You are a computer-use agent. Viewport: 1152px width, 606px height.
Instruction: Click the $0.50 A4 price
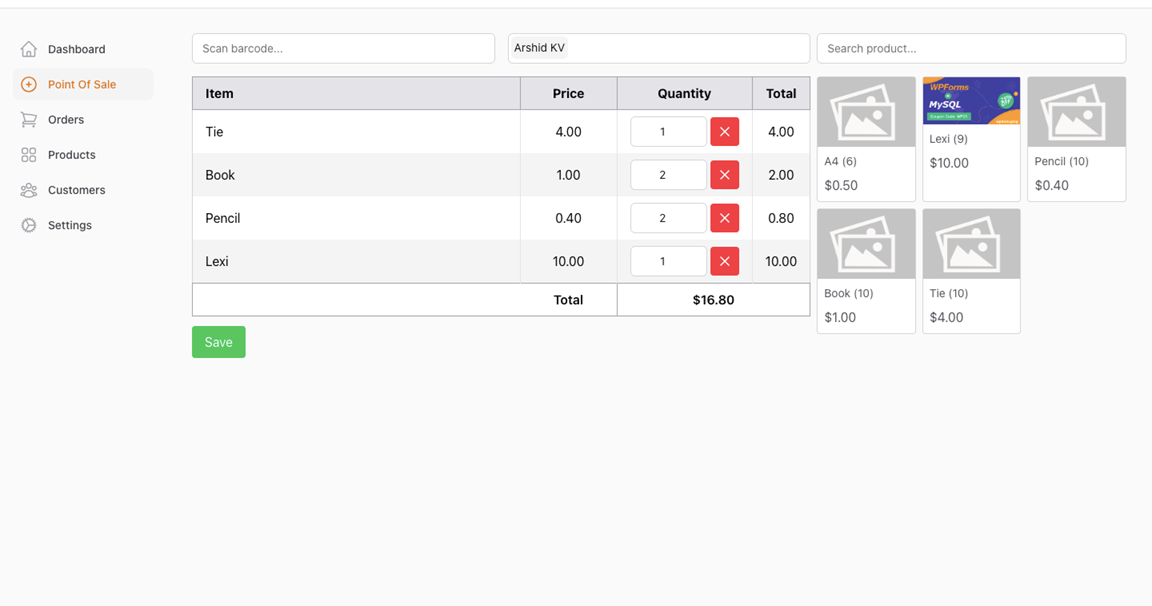[x=841, y=185]
